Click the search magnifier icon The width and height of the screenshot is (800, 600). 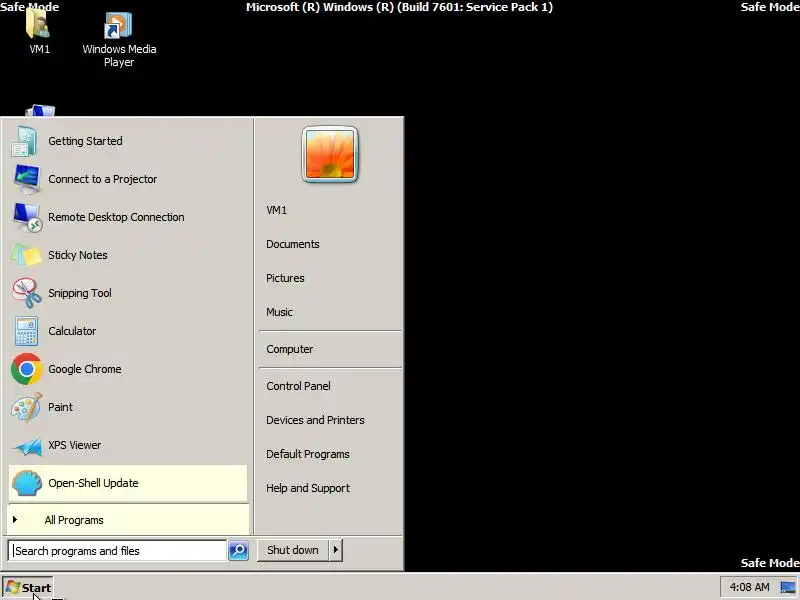[238, 551]
